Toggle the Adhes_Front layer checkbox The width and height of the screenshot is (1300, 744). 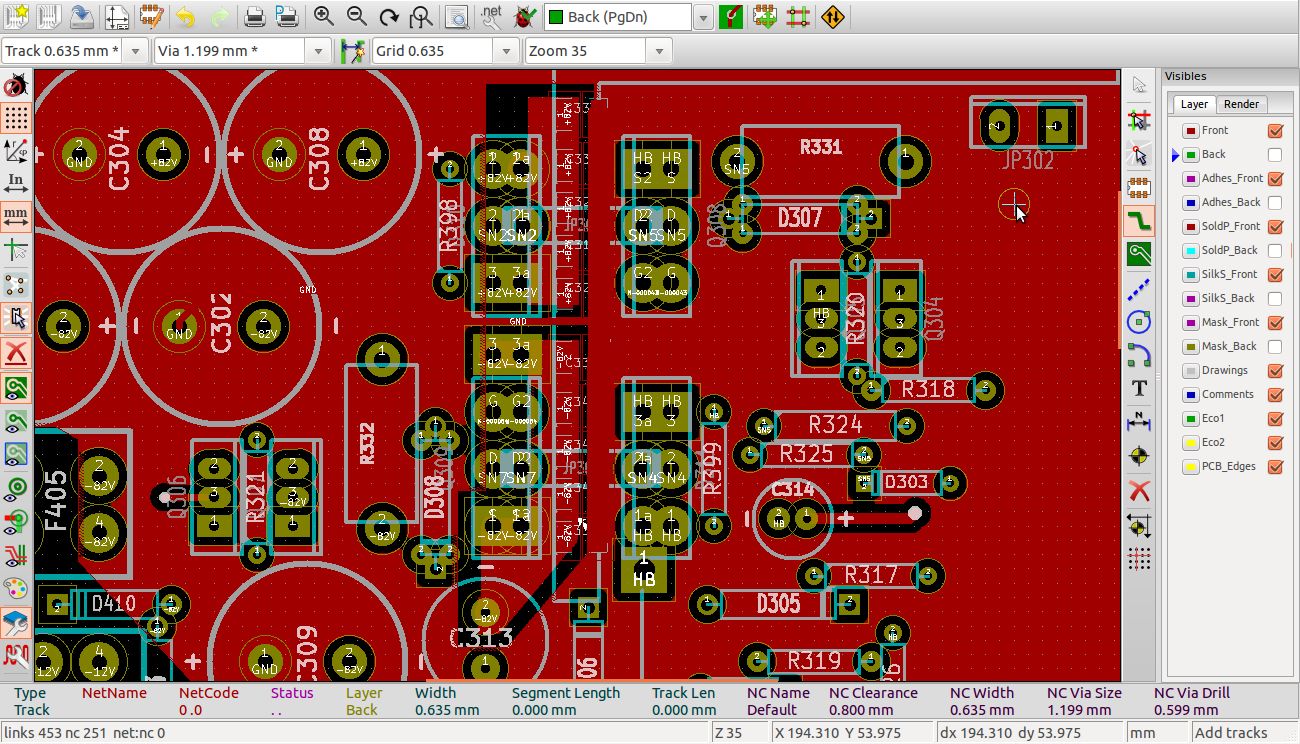1275,178
